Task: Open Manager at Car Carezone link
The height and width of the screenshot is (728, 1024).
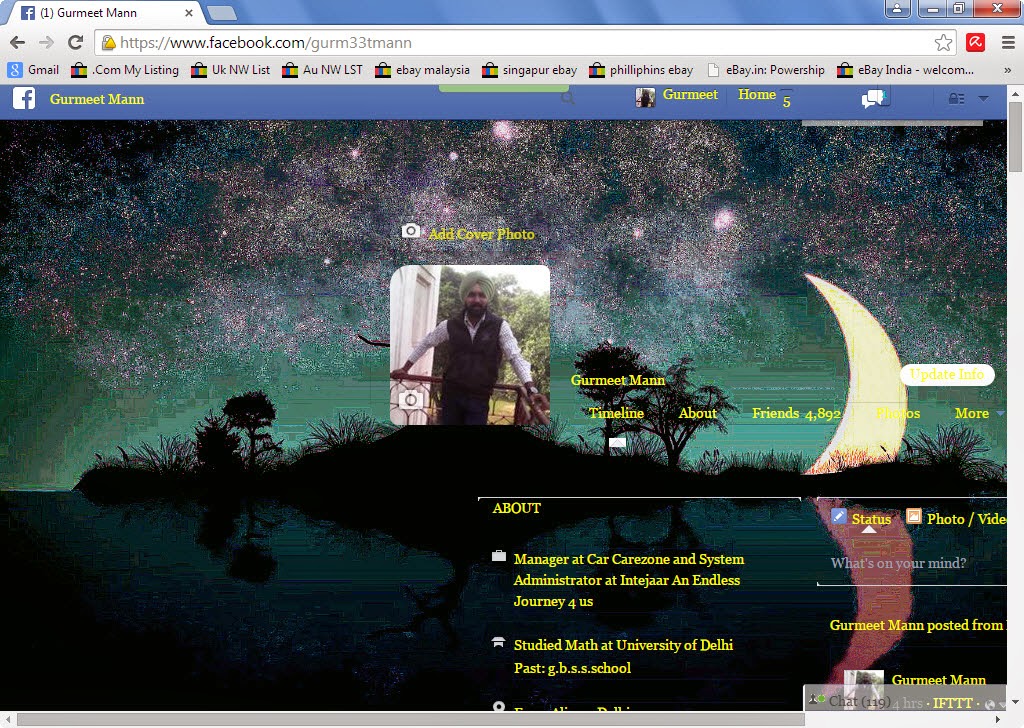Action: pos(629,580)
